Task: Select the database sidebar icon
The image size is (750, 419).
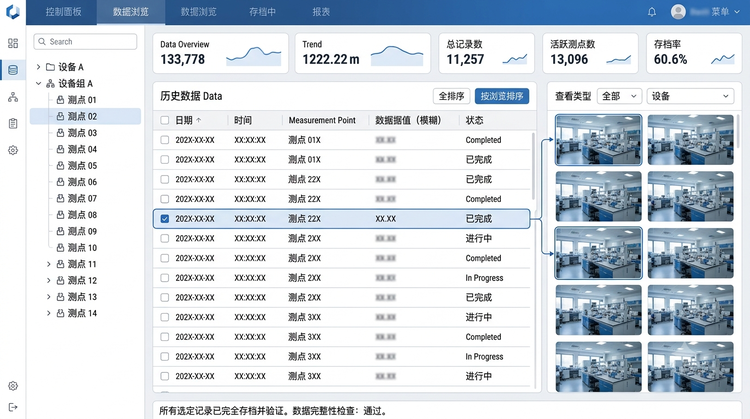Action: pyautogui.click(x=13, y=70)
